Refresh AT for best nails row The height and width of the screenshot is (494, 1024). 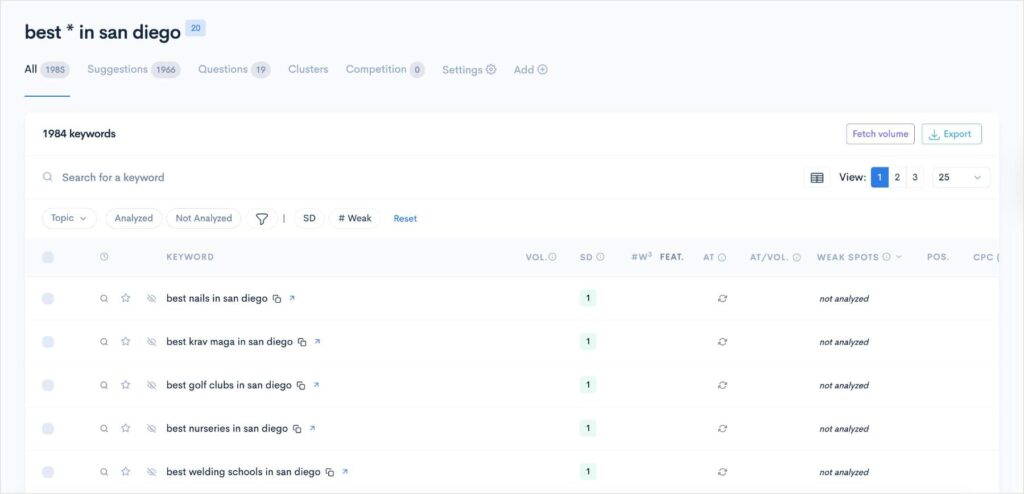tap(722, 299)
